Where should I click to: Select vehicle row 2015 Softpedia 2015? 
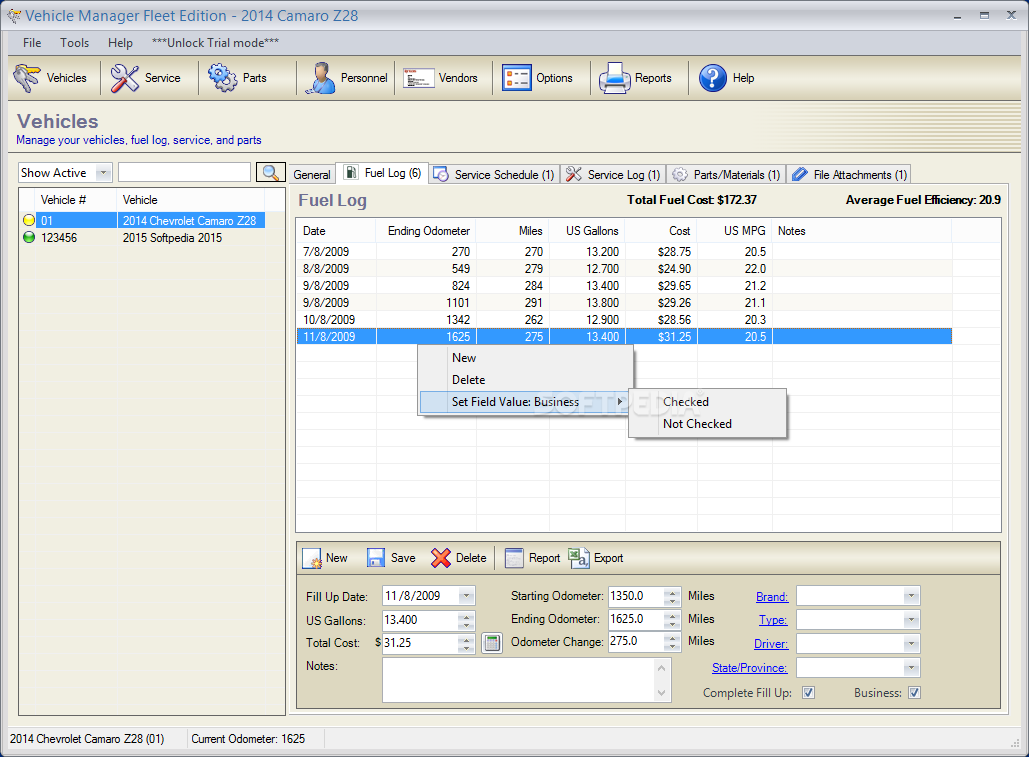pyautogui.click(x=152, y=237)
